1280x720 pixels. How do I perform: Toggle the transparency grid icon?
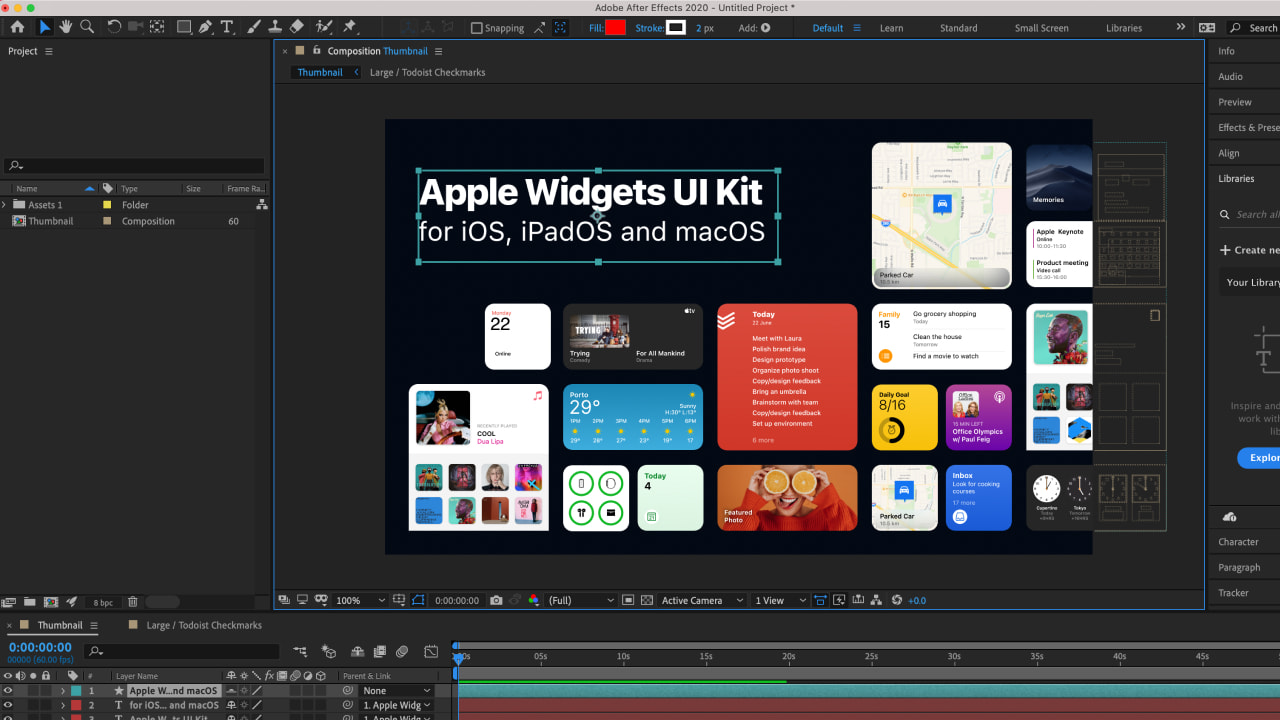pyautogui.click(x=648, y=600)
